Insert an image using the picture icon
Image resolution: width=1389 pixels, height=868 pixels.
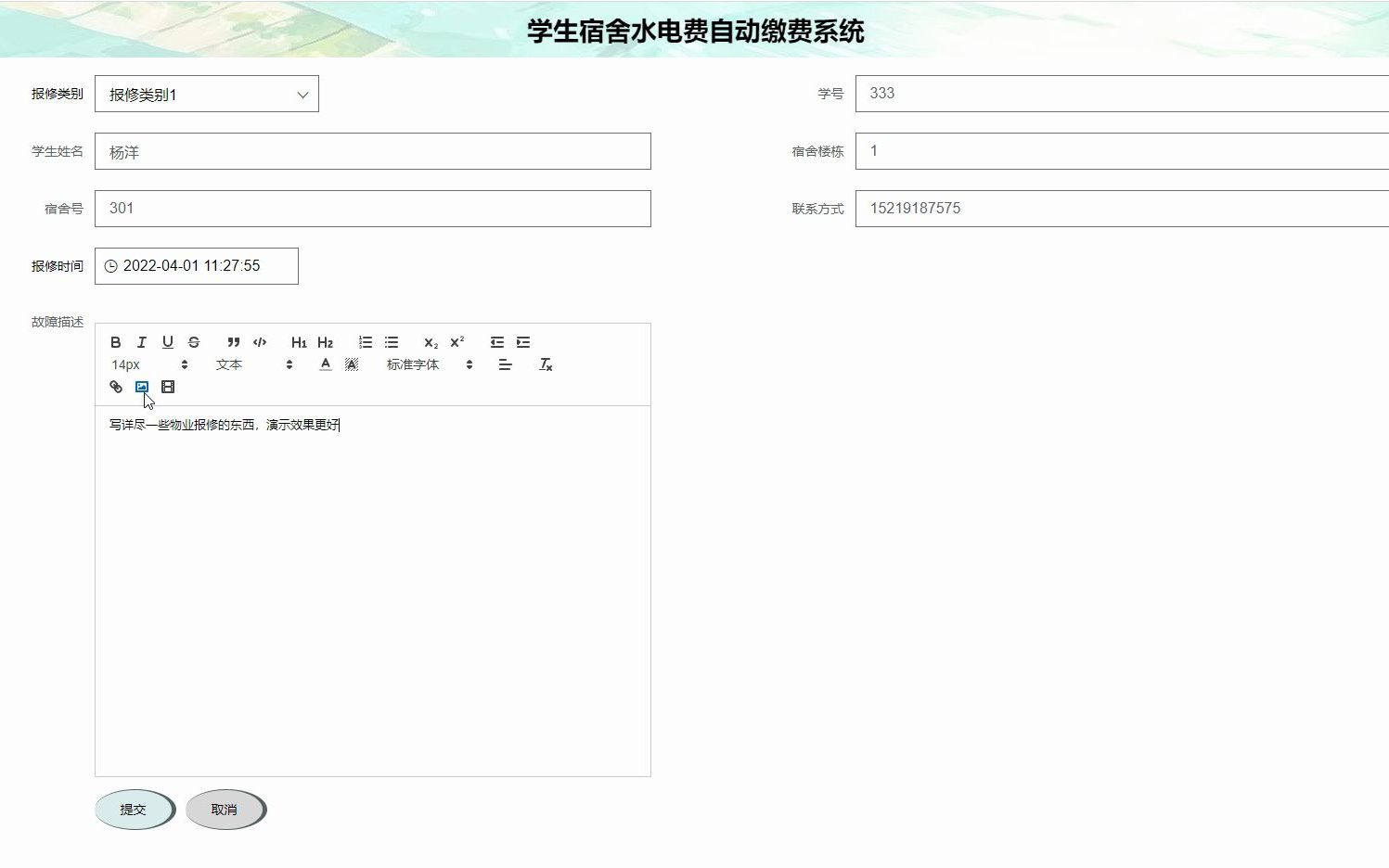pyautogui.click(x=142, y=387)
